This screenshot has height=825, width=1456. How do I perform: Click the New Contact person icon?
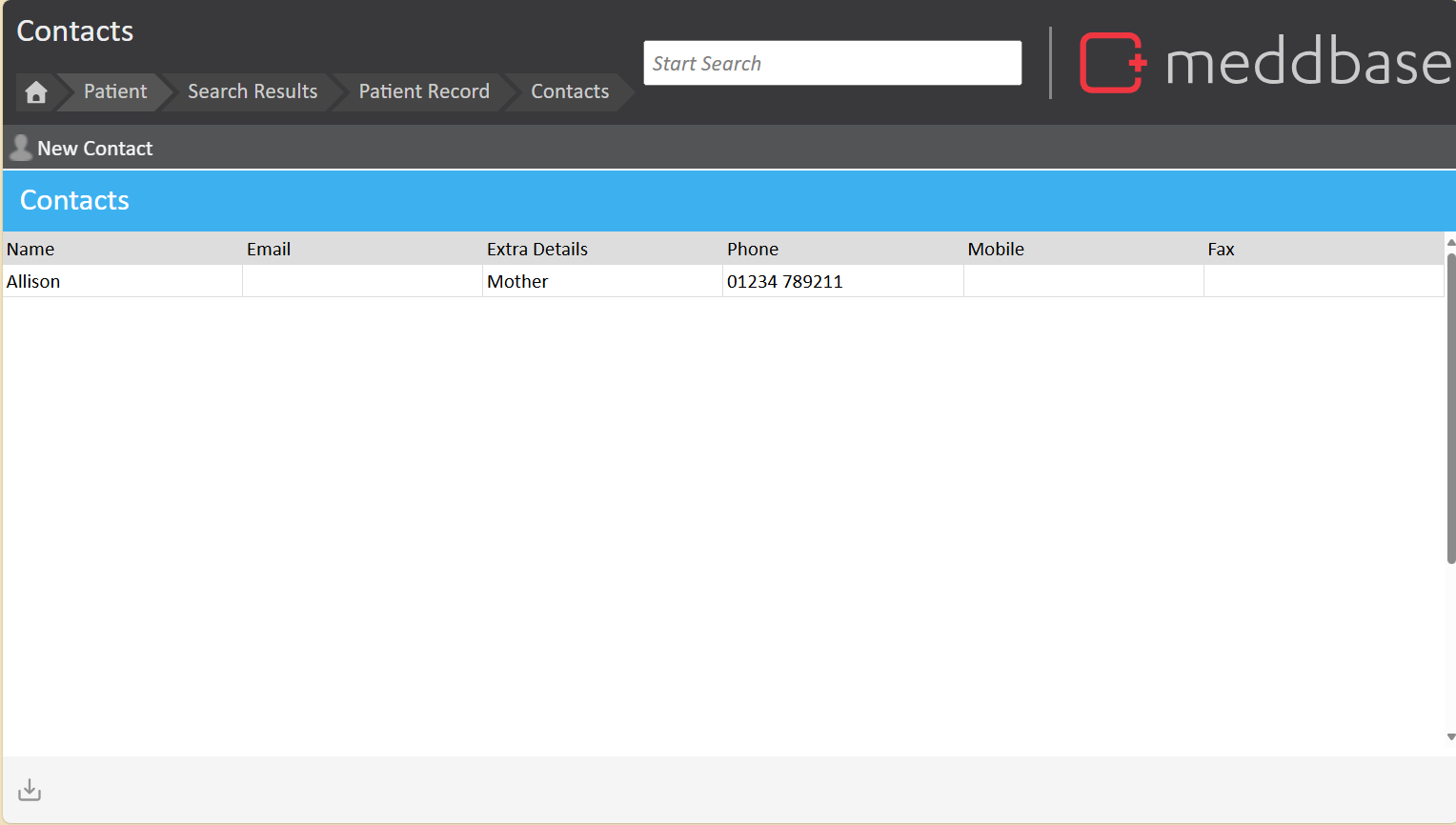coord(20,148)
